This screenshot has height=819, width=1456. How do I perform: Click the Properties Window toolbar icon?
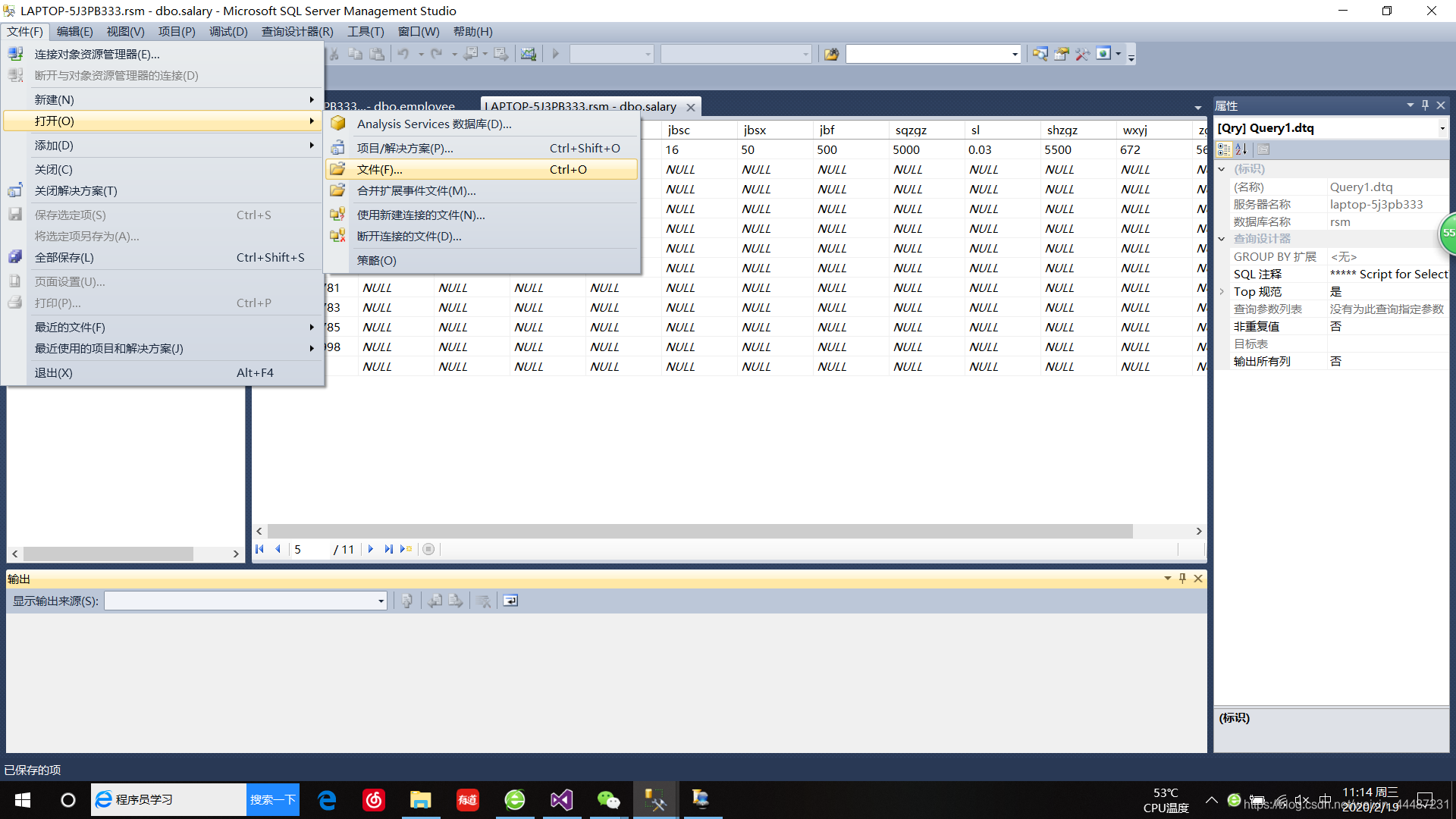[x=1061, y=54]
